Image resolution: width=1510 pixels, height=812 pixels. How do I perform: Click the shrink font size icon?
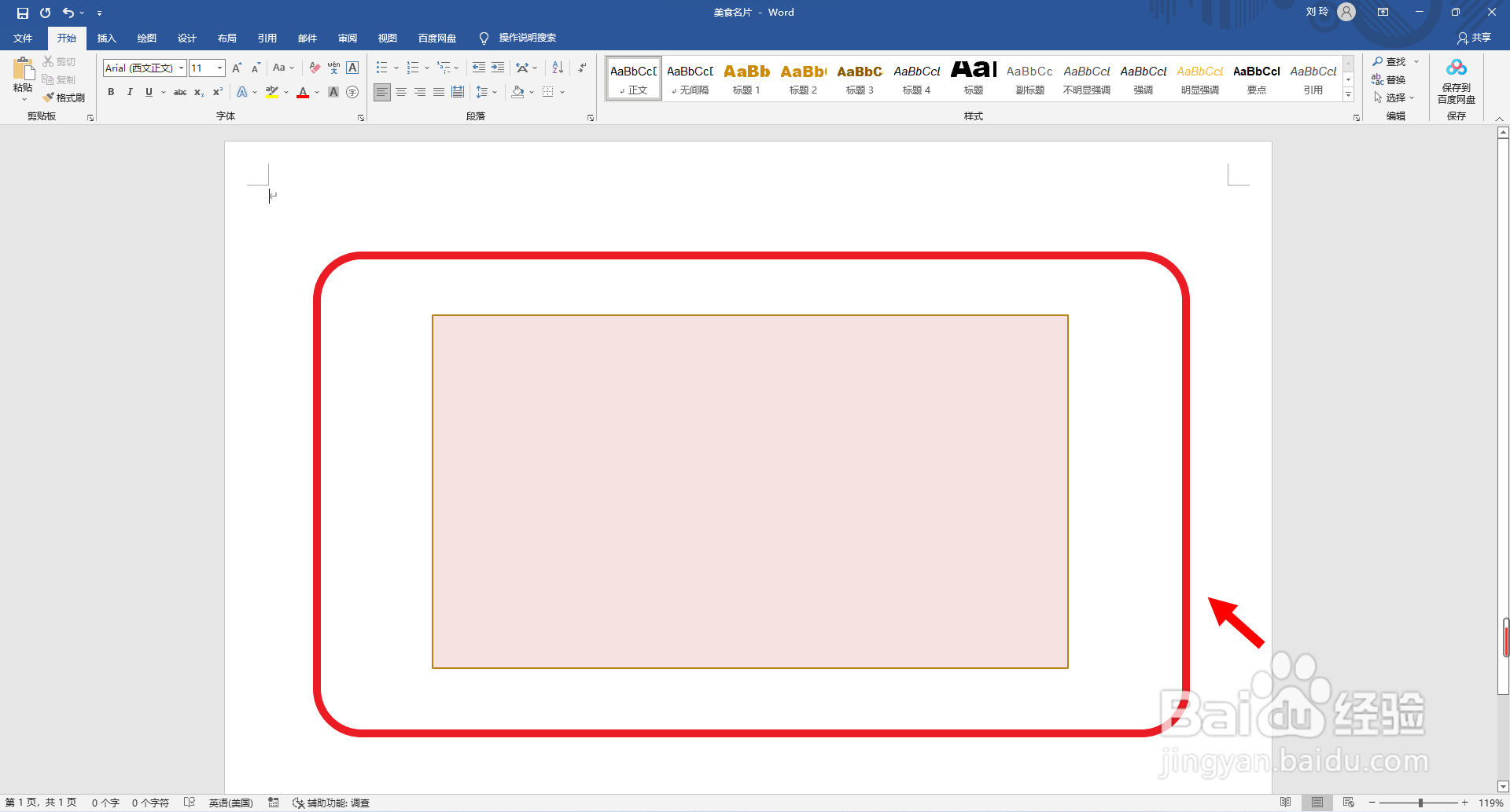pyautogui.click(x=256, y=68)
